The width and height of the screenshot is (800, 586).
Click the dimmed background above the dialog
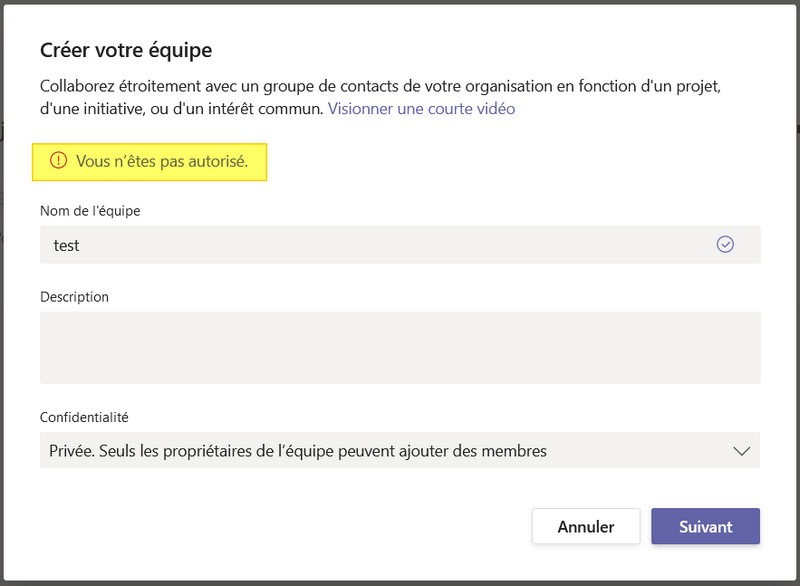[400, 6]
